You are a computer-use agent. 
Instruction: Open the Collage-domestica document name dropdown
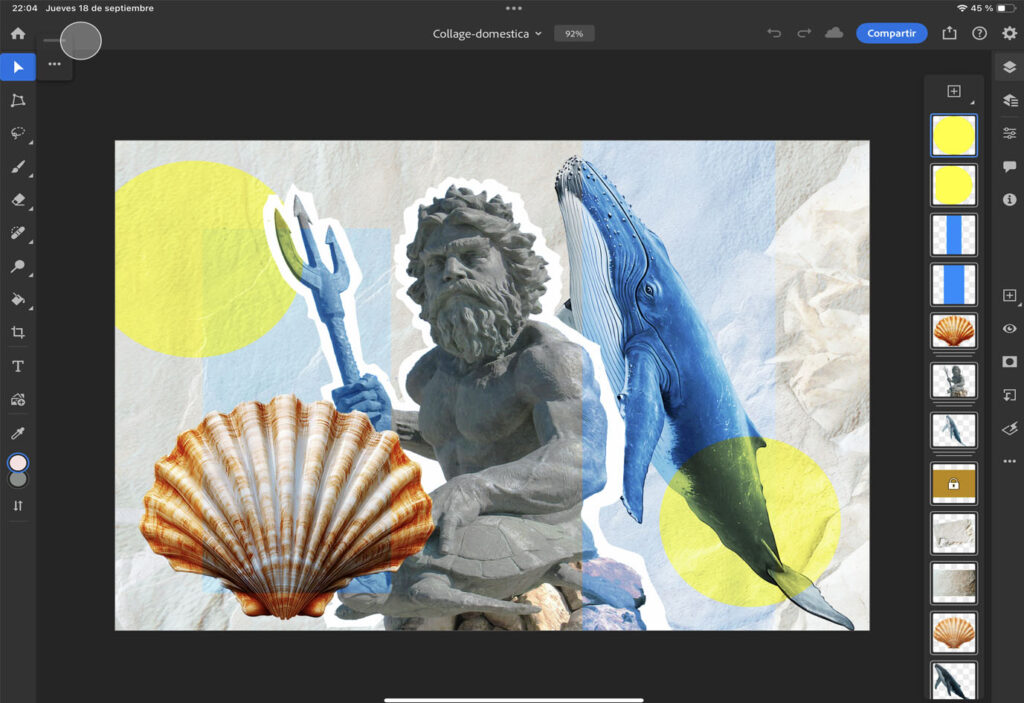coord(487,33)
